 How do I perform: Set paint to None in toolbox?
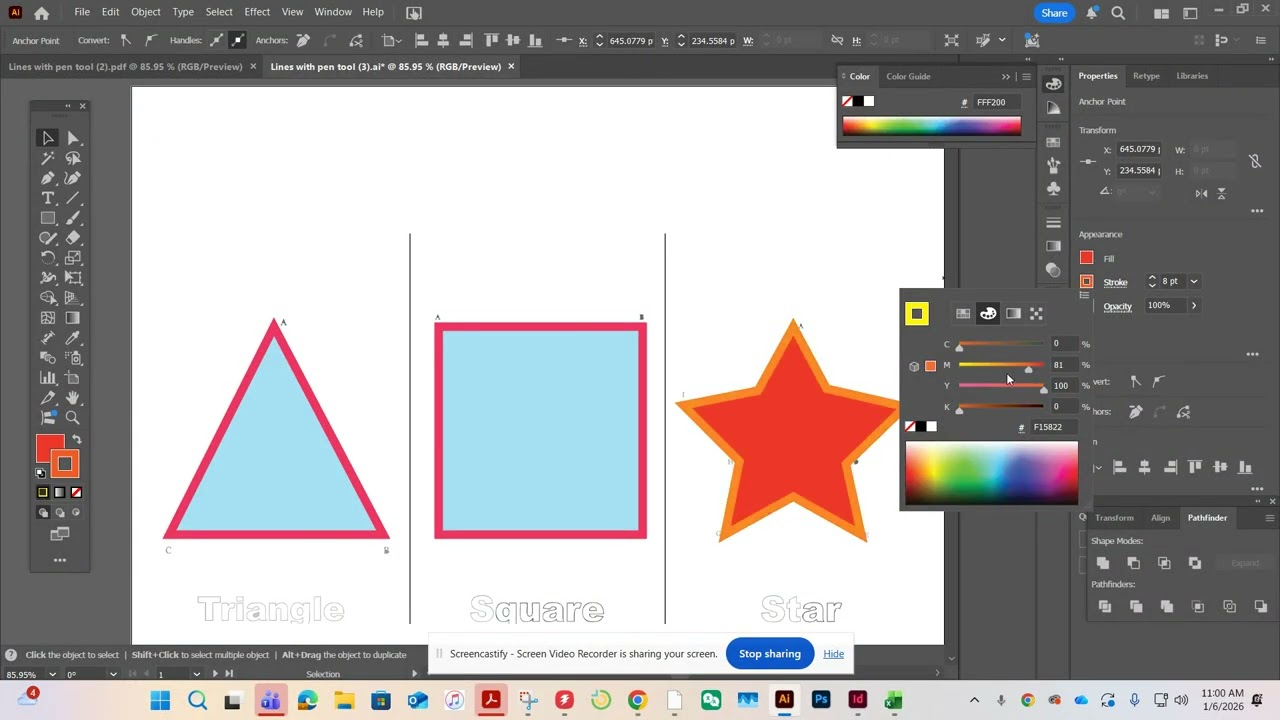click(76, 492)
